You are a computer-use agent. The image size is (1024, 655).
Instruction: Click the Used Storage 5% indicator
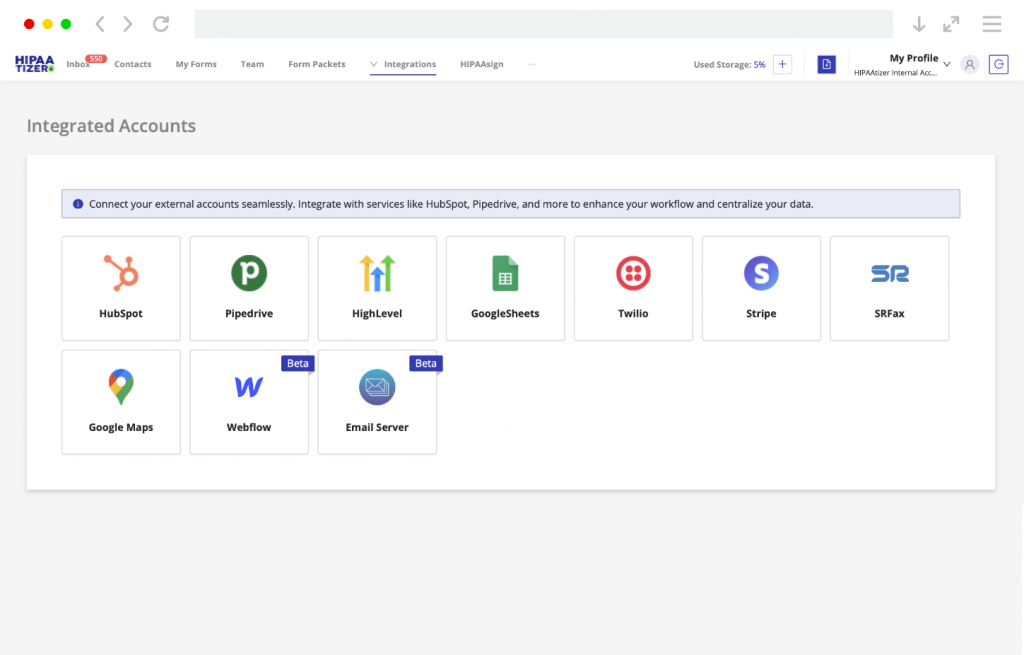click(x=729, y=64)
